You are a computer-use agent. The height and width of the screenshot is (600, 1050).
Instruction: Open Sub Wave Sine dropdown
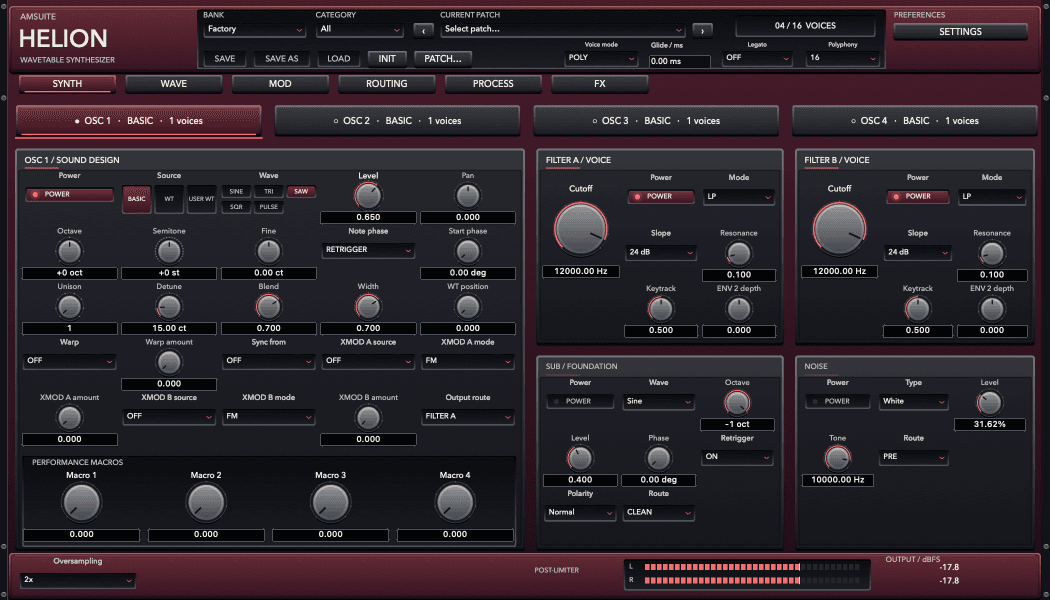point(658,402)
